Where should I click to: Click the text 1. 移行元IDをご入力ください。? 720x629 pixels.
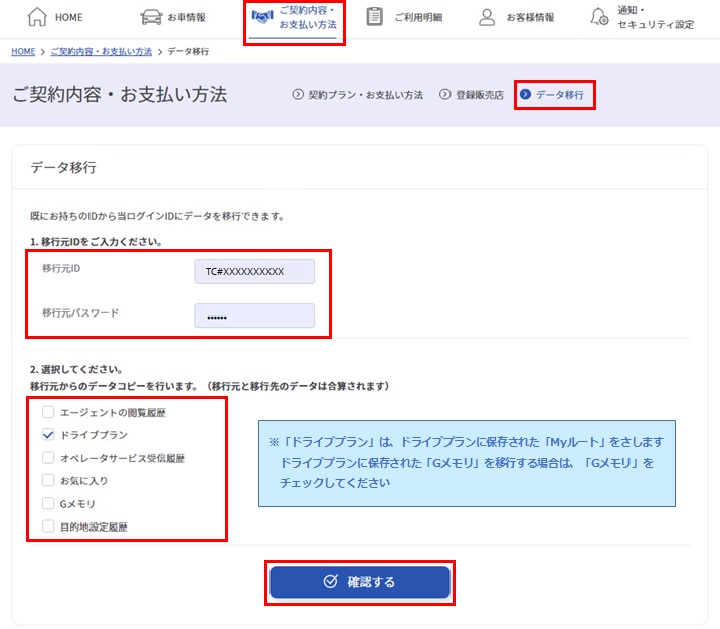point(96,241)
